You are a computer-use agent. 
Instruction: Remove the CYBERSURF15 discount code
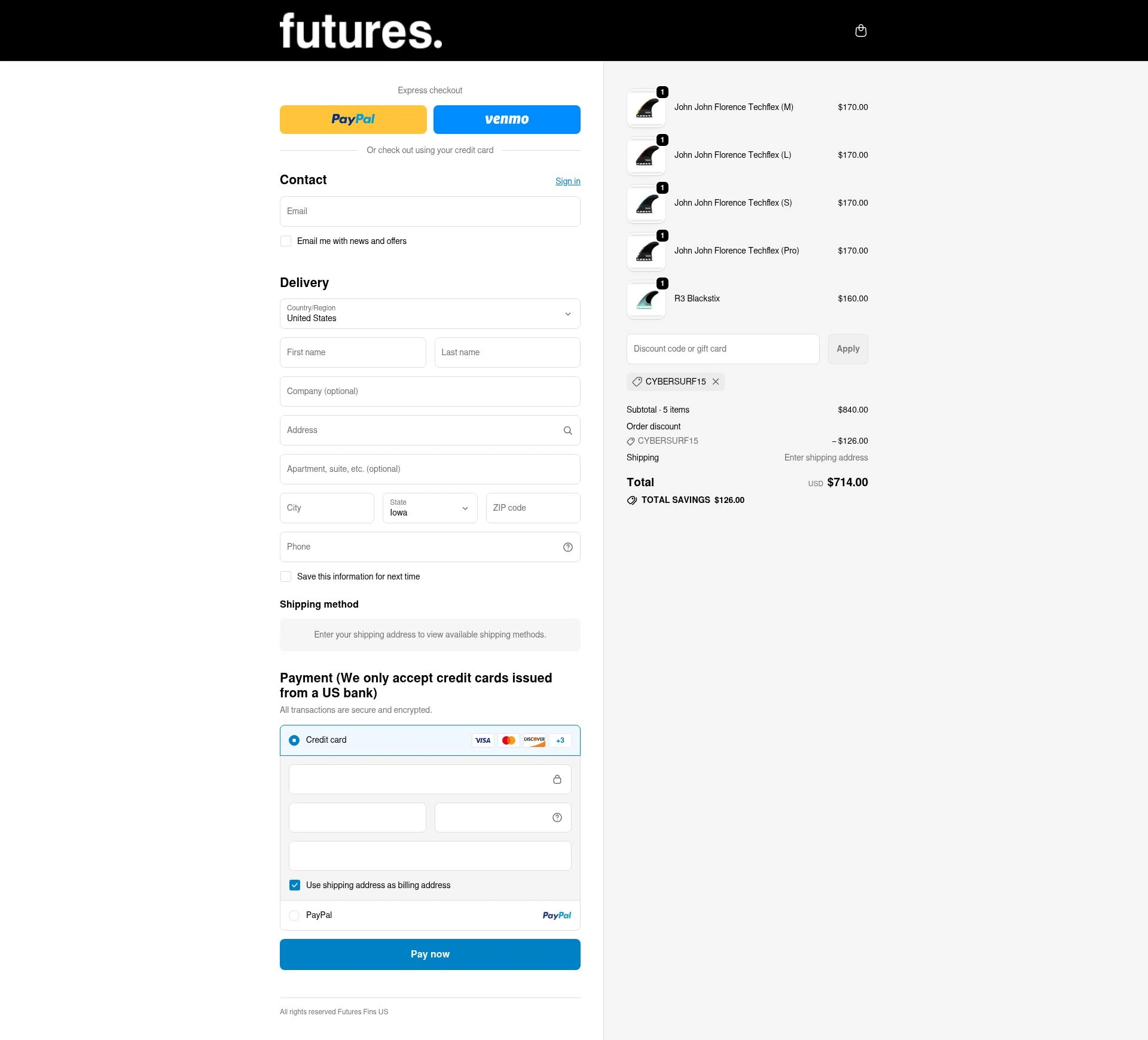click(716, 382)
